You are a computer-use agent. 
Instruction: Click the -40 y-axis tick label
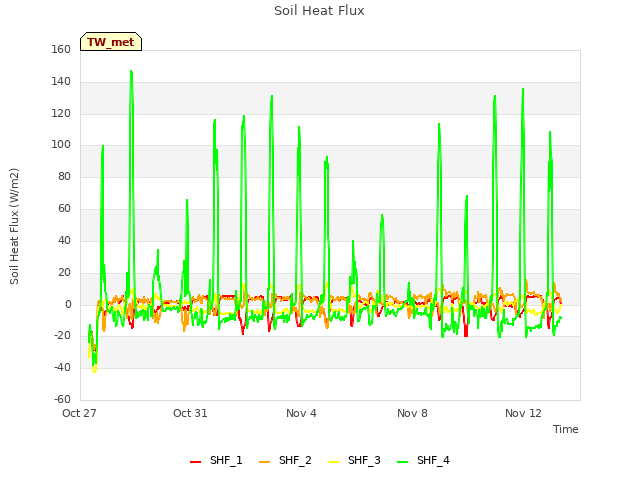pyautogui.click(x=62, y=367)
